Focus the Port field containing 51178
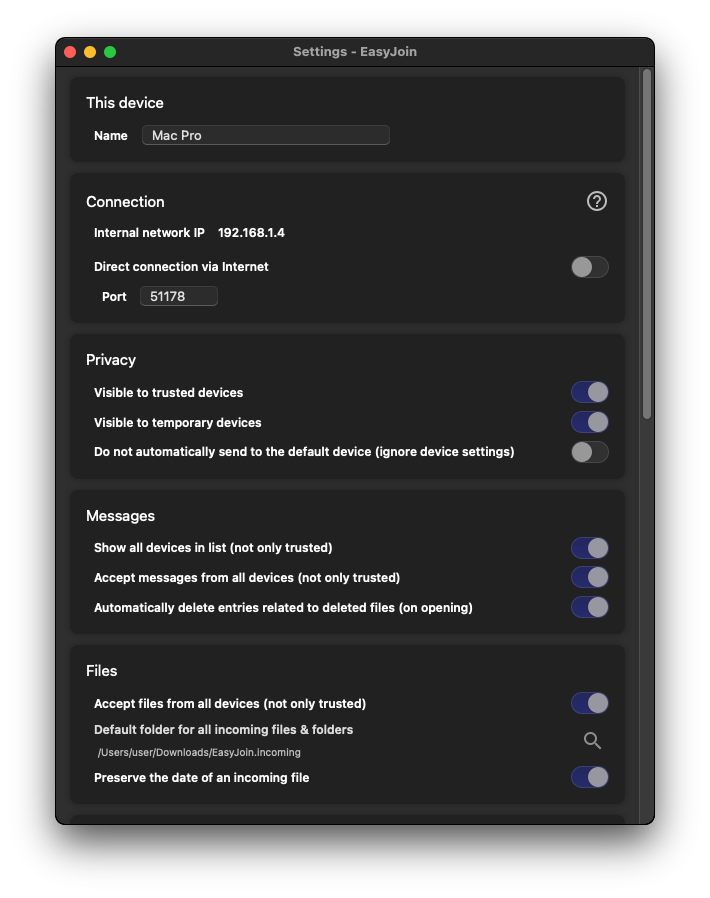This screenshot has width=710, height=898. click(179, 296)
